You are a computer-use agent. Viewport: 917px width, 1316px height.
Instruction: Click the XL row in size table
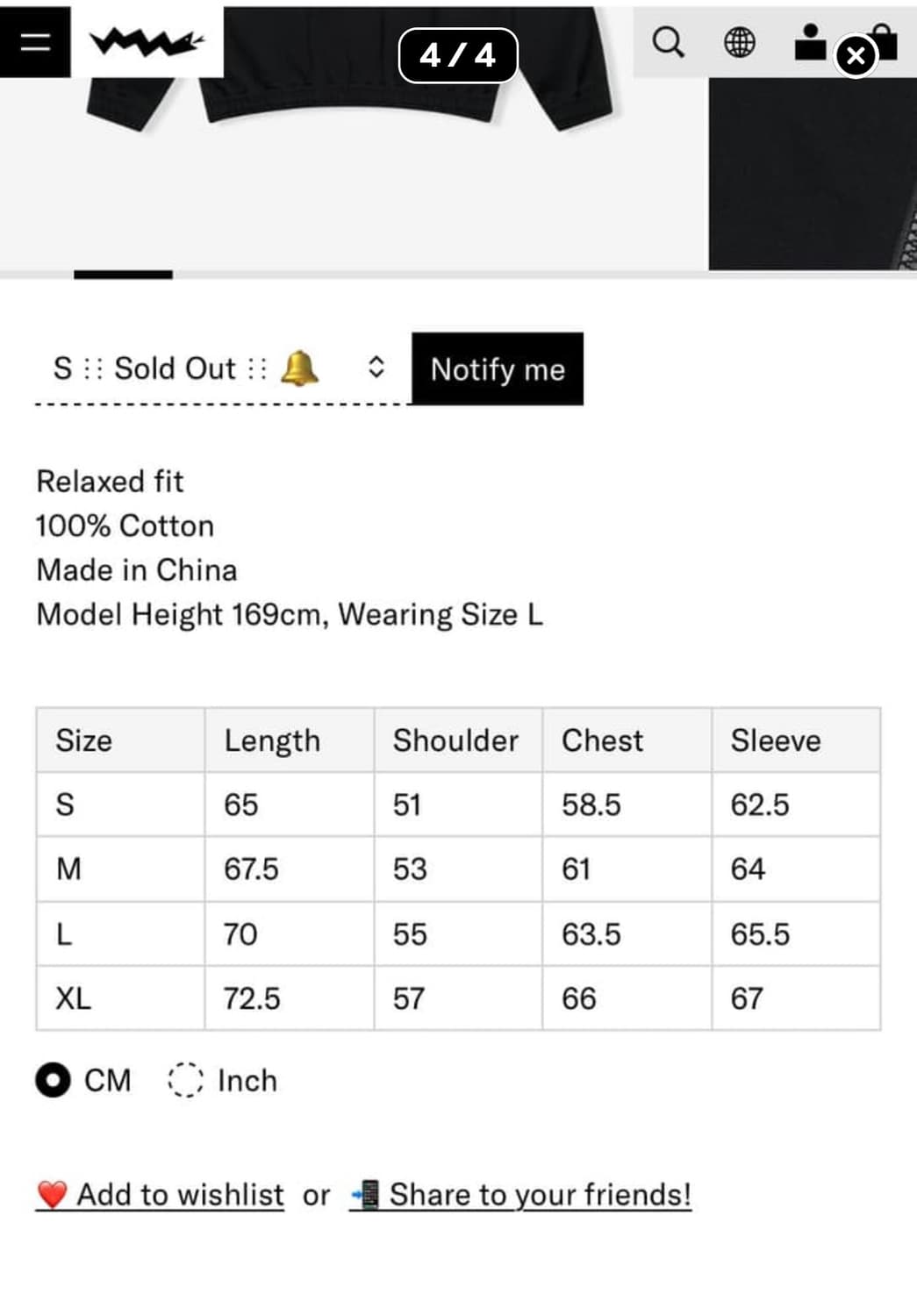(x=458, y=998)
